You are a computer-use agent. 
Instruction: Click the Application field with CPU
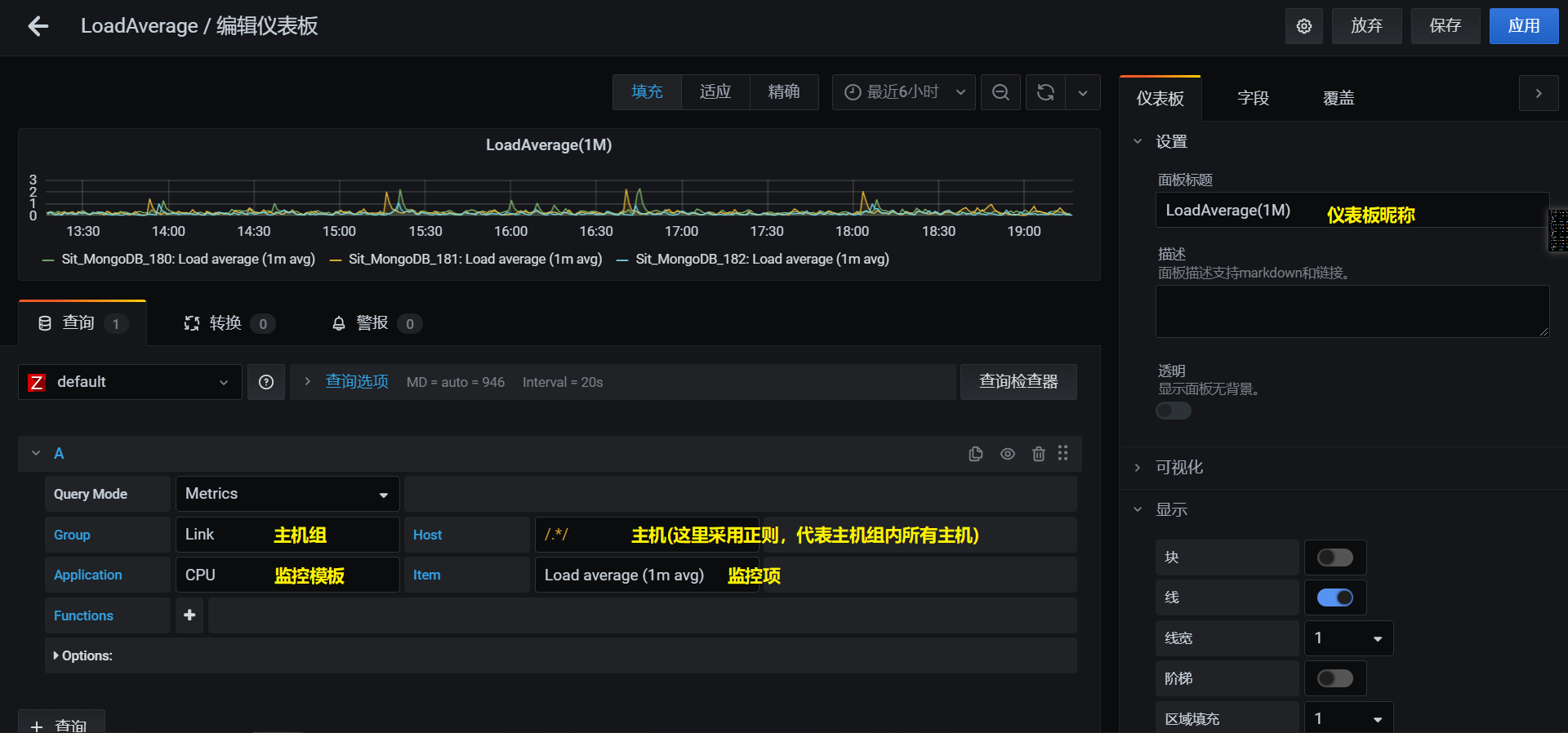[x=287, y=575]
